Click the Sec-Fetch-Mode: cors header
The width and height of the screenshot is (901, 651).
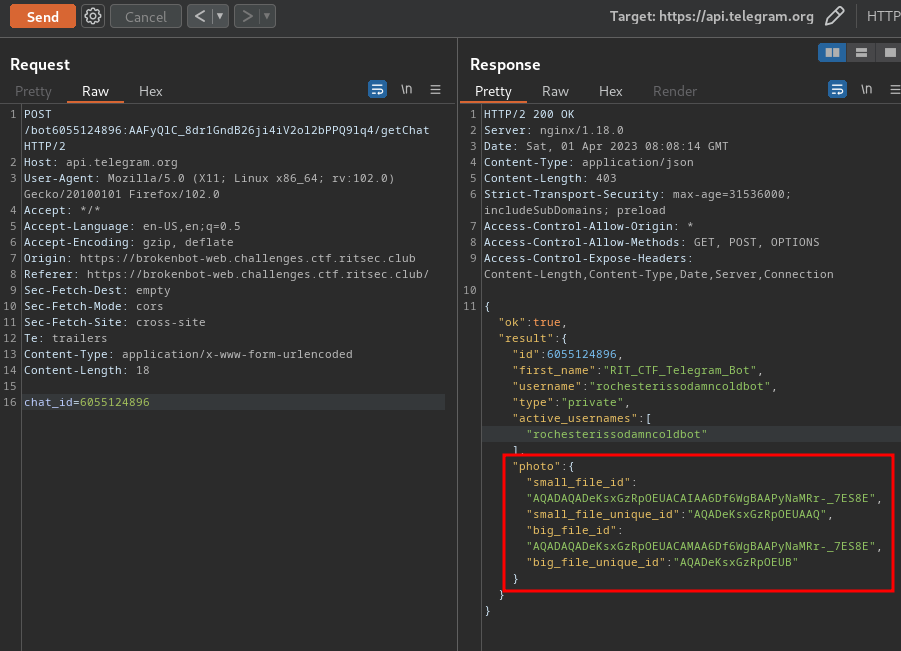tap(94, 306)
